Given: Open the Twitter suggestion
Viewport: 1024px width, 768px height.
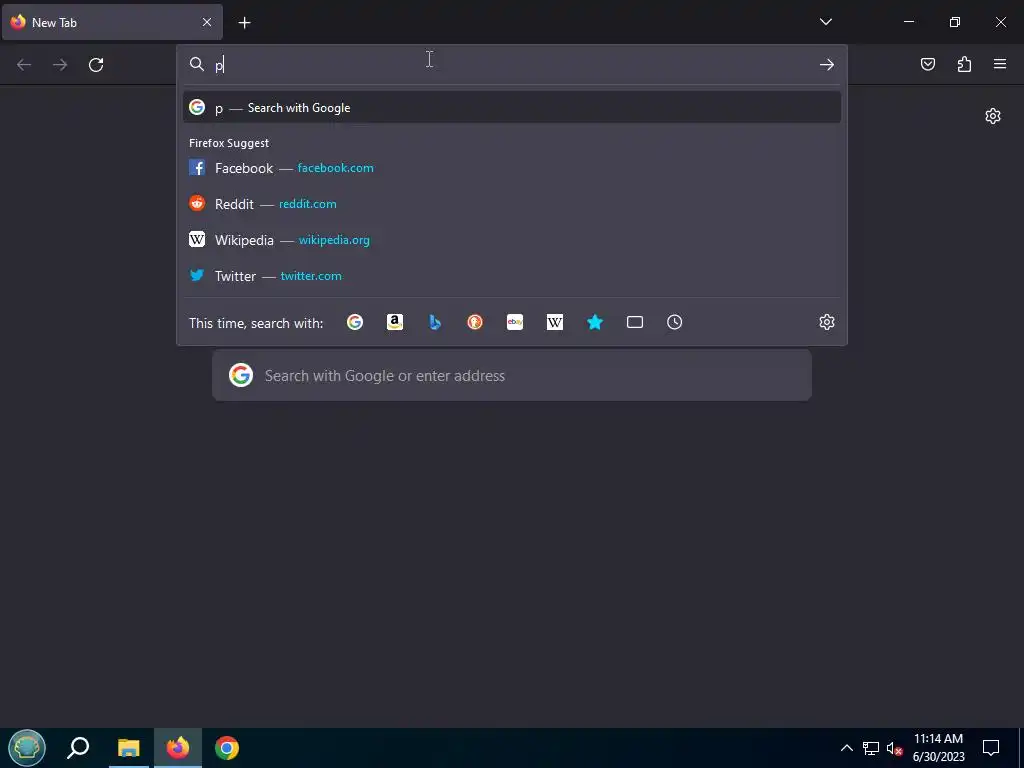Looking at the screenshot, I should (512, 276).
